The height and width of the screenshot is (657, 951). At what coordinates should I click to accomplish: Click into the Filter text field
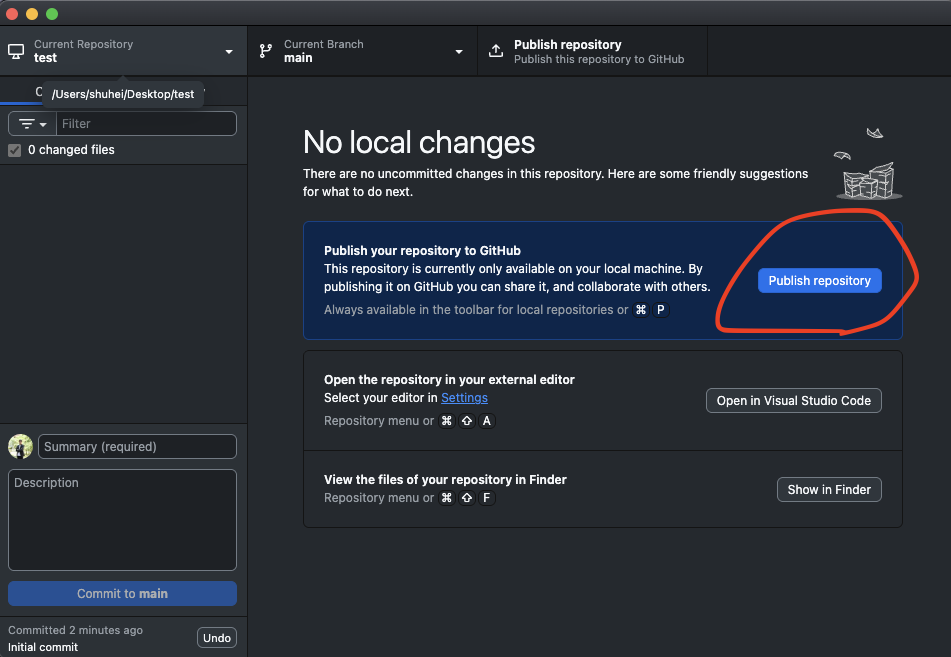coord(146,124)
